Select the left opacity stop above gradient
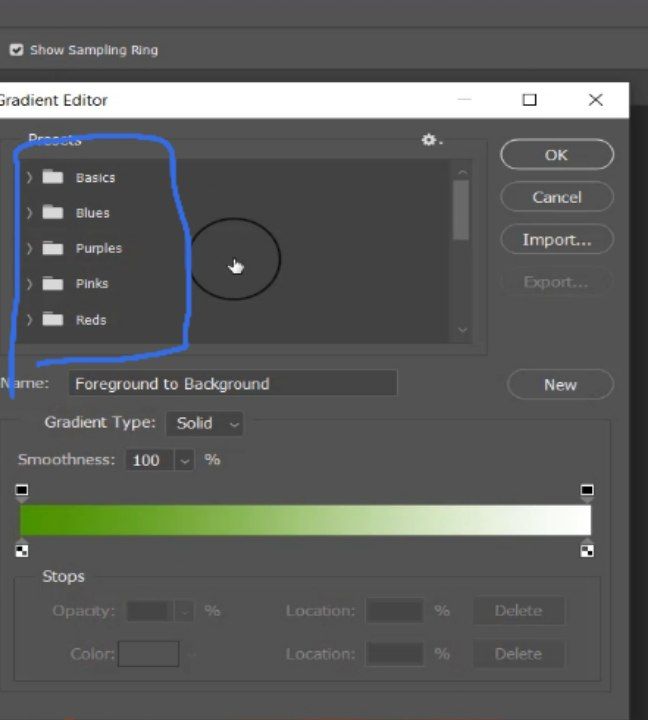648x720 pixels. 22,491
